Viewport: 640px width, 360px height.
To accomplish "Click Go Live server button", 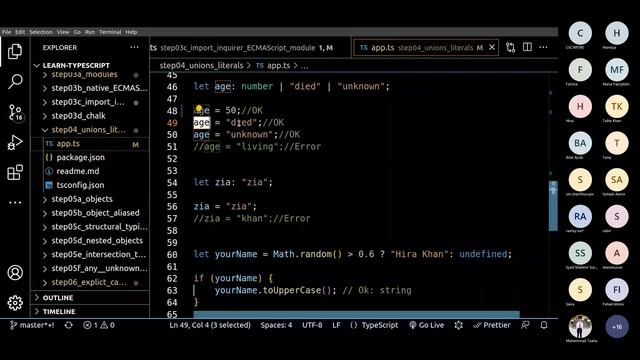I will click(426, 325).
